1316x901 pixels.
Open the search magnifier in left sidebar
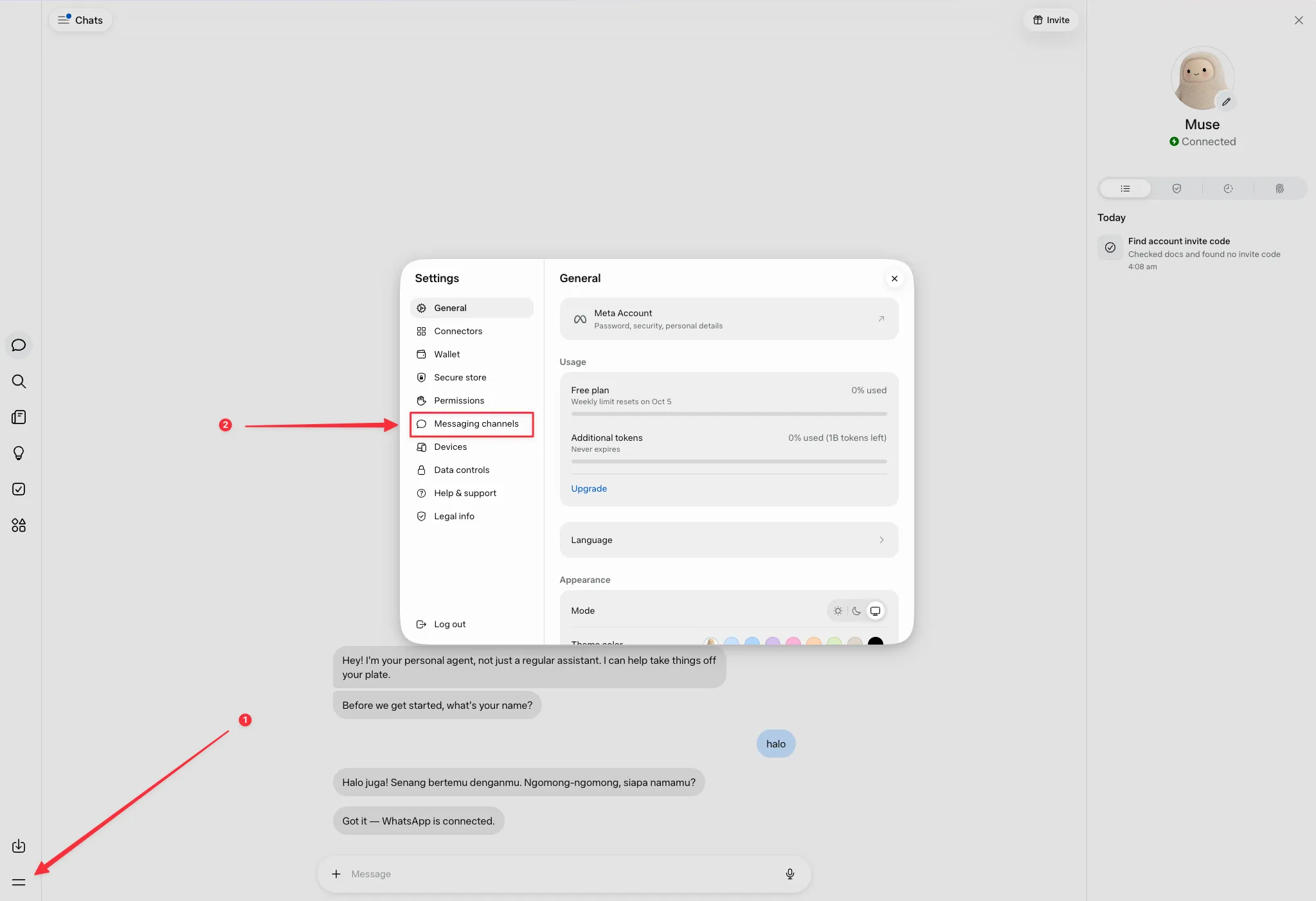coord(19,381)
